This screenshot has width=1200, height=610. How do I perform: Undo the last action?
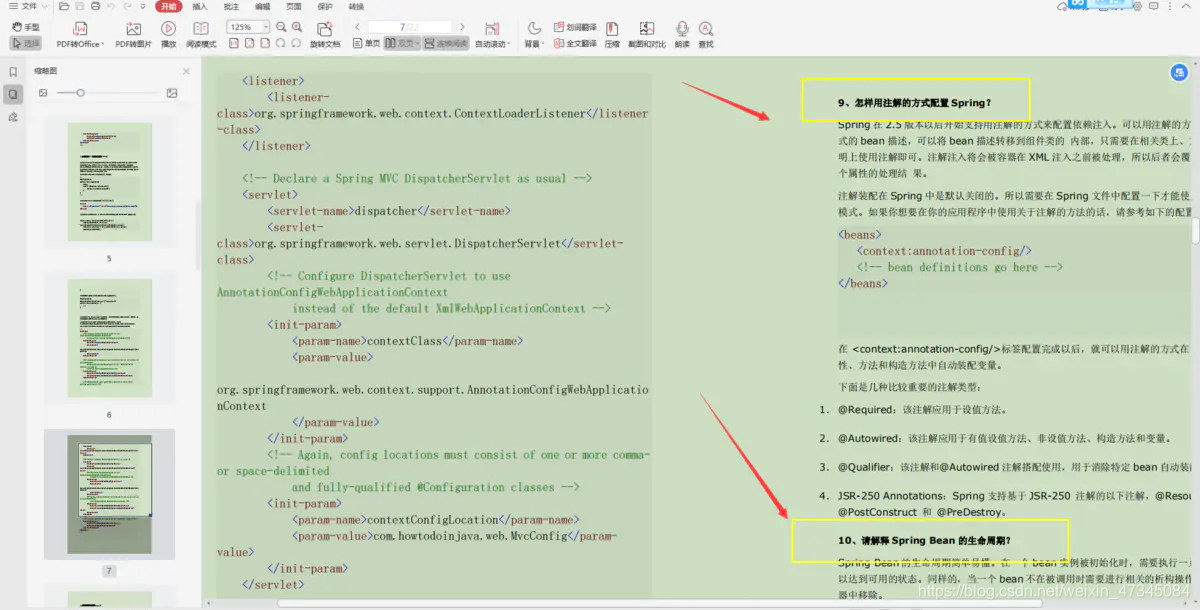(112, 6)
